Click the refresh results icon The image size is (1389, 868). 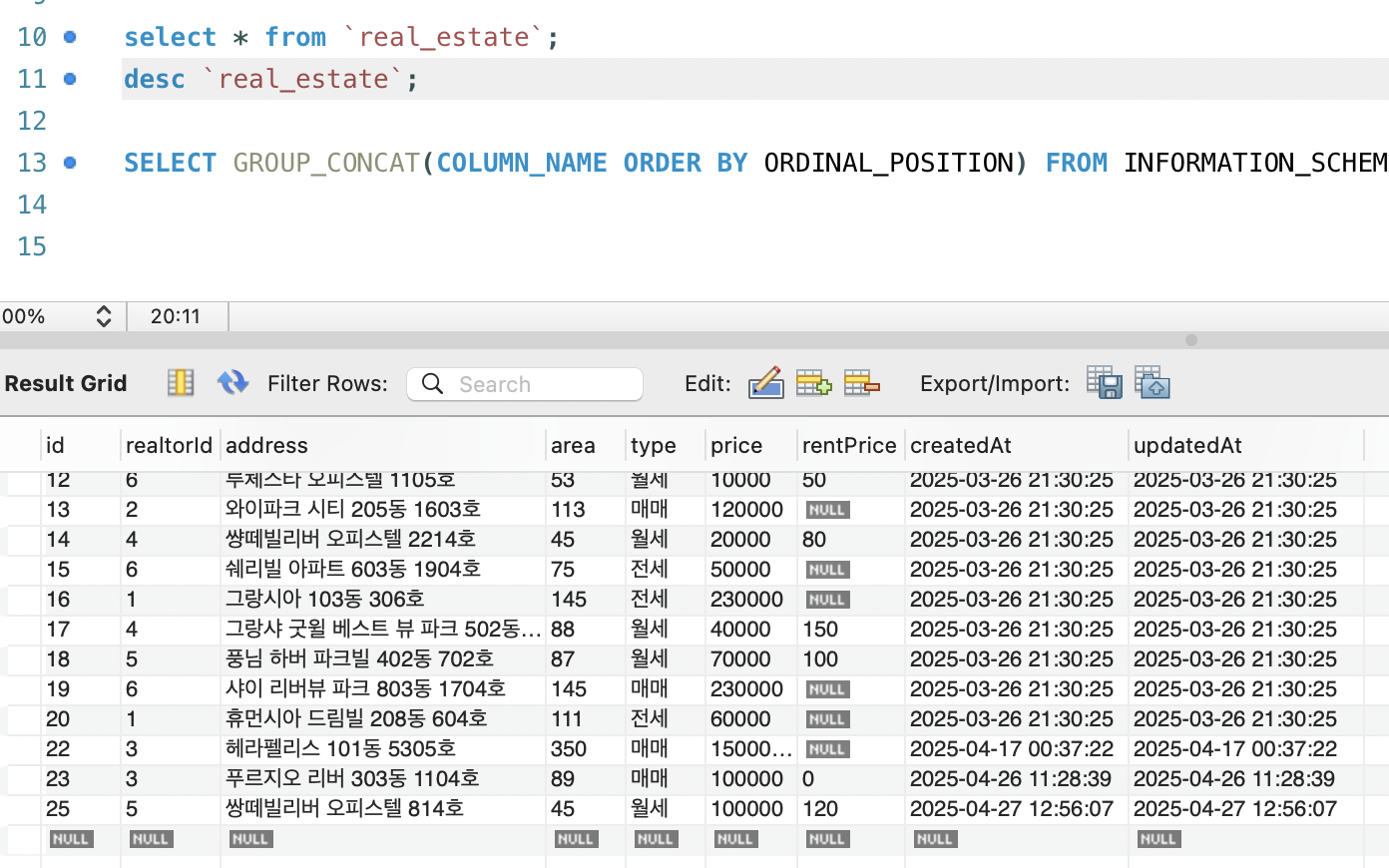coord(232,383)
